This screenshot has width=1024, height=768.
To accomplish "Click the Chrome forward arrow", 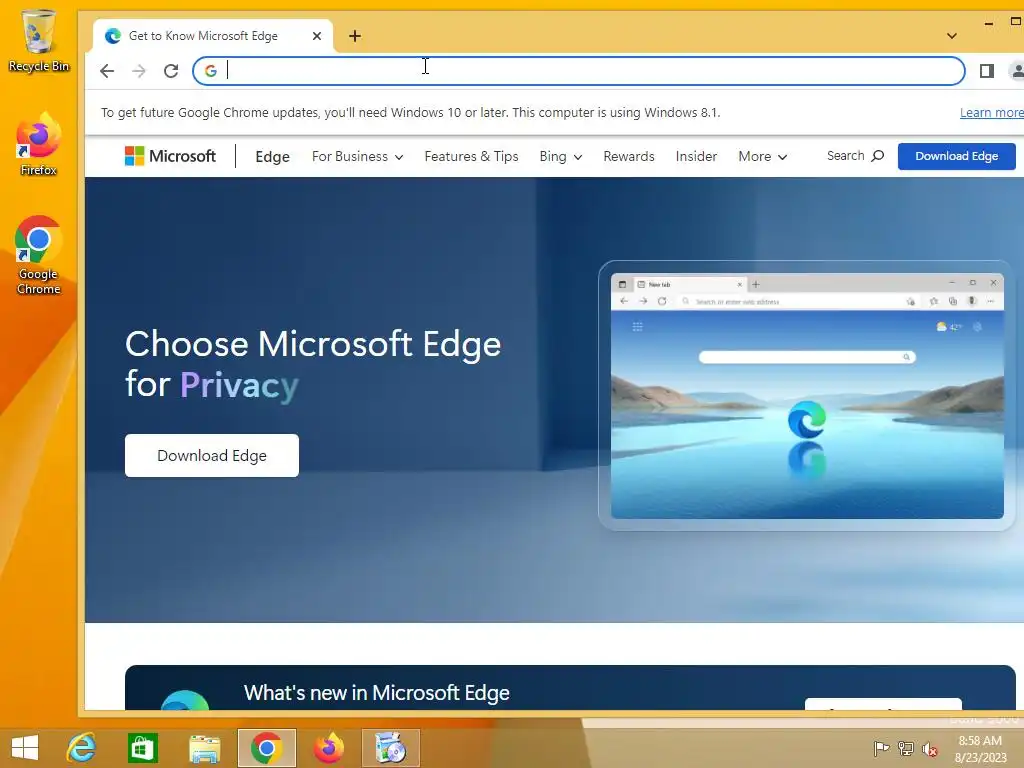I will click(x=139, y=71).
